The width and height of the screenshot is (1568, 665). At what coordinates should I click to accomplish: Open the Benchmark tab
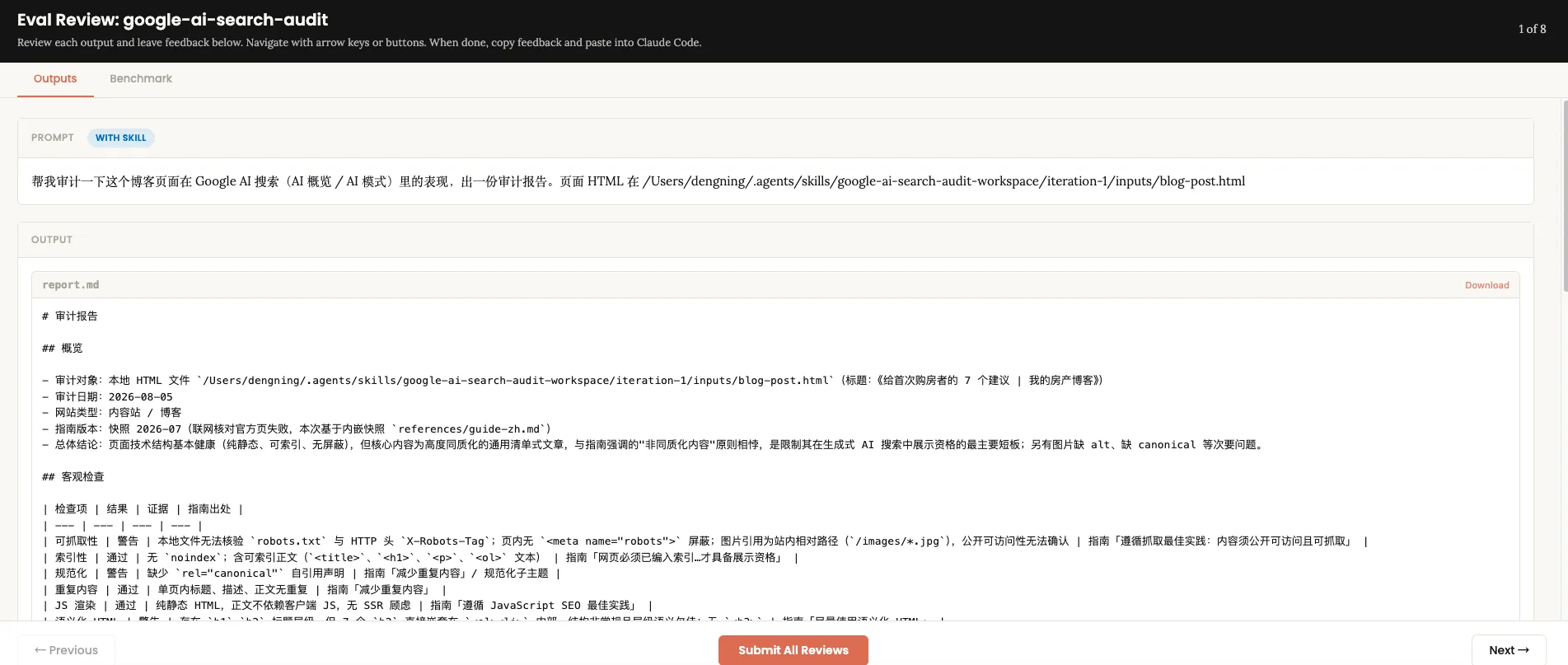tap(141, 79)
